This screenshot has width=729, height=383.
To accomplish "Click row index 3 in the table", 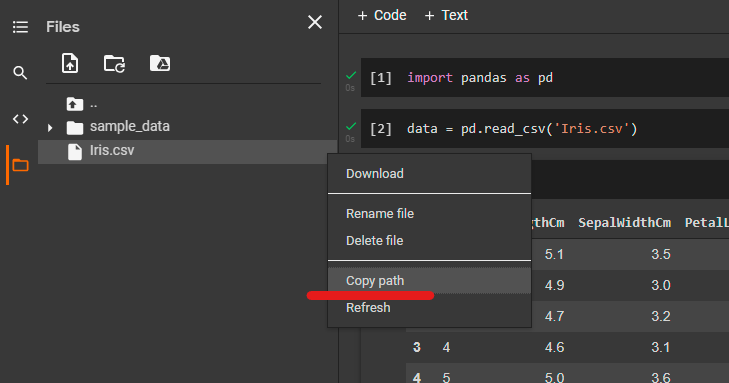I will pos(417,347).
